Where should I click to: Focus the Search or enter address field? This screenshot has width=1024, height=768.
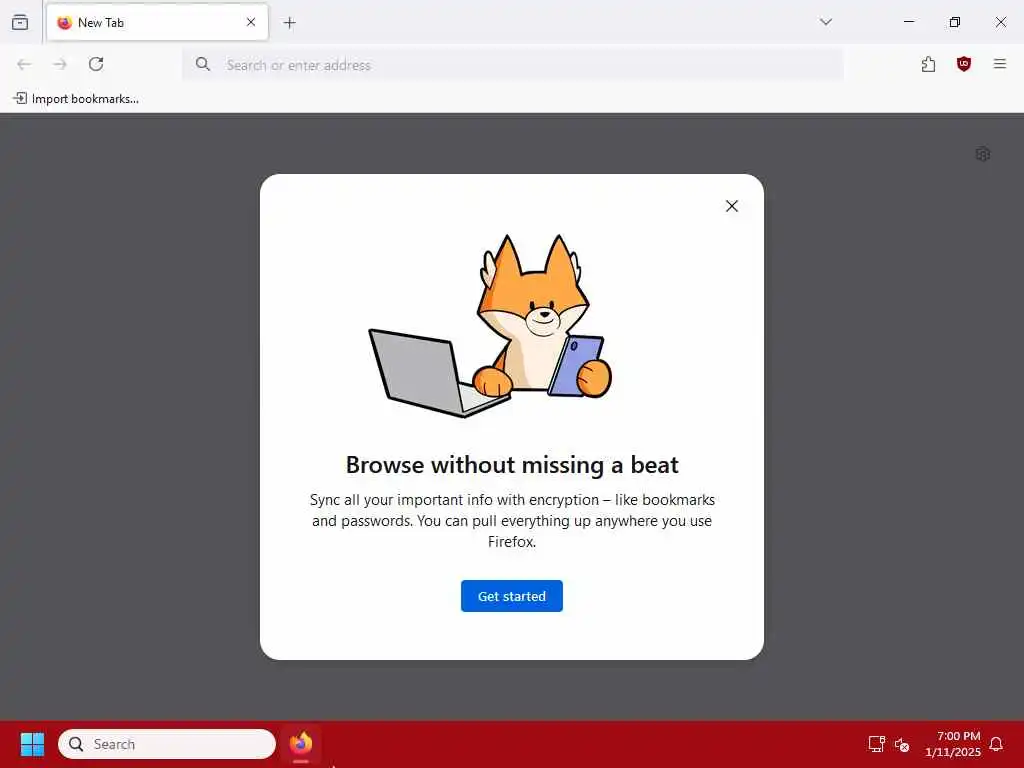(x=513, y=65)
